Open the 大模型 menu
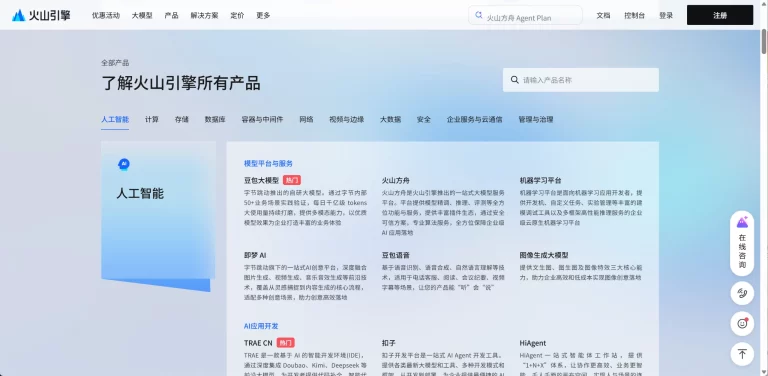This screenshot has width=768, height=376. click(142, 15)
